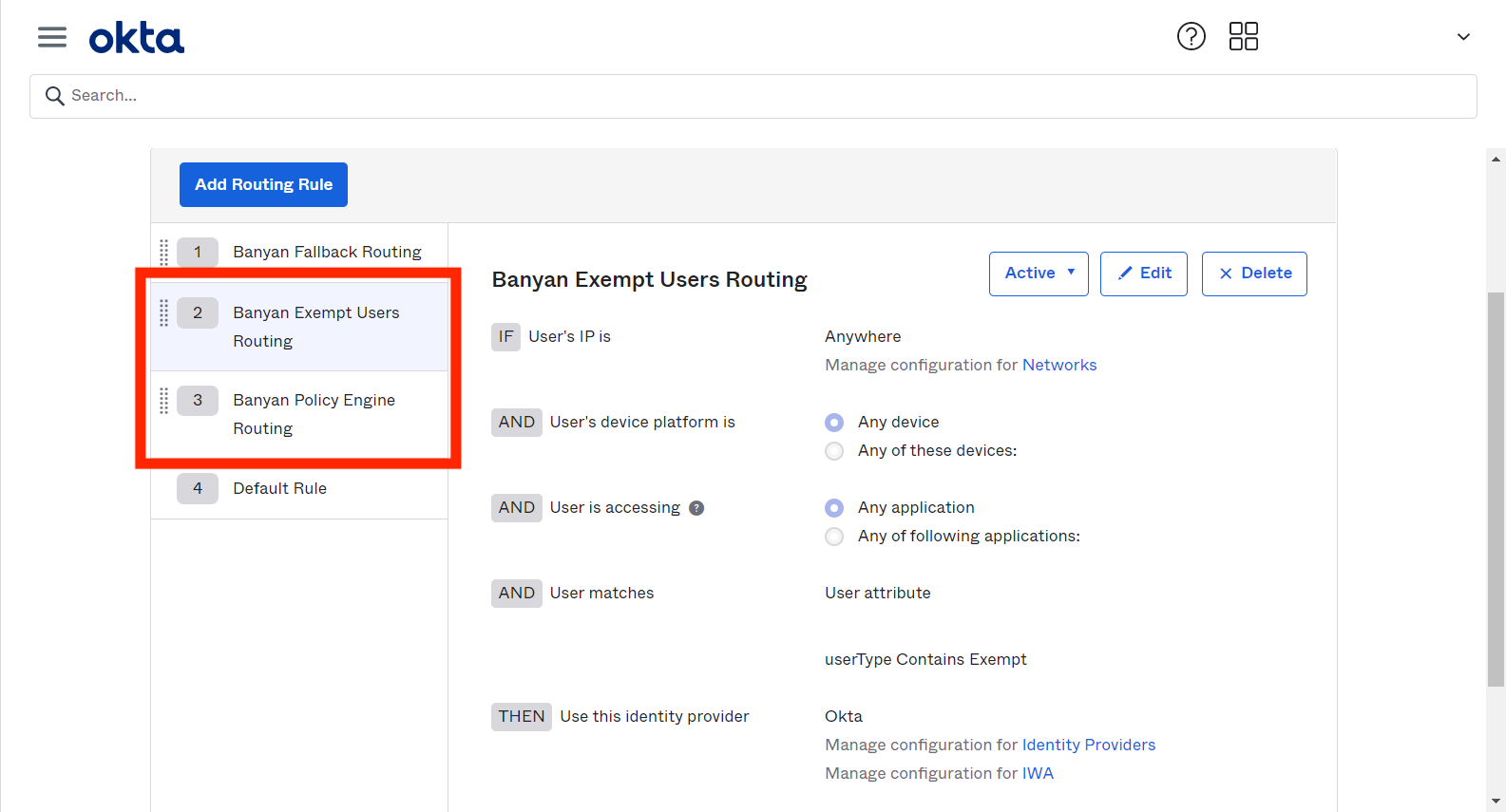This screenshot has height=812, width=1506.
Task: Select the Default Rule routing rule
Action: coord(279,488)
